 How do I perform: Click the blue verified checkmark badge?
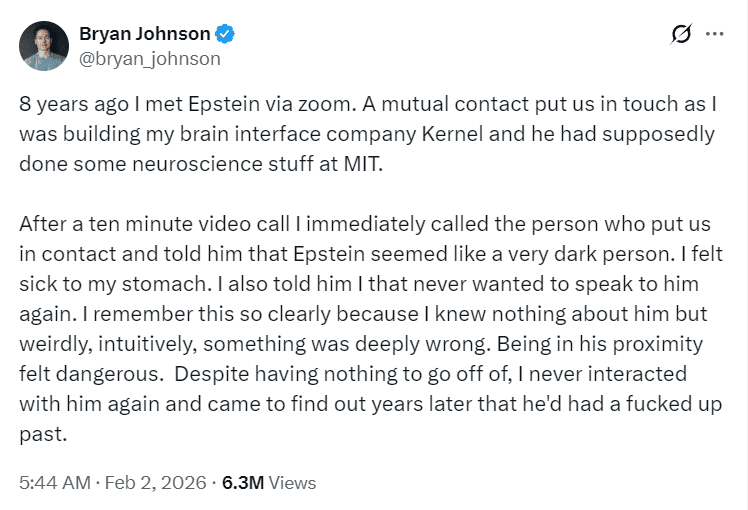[x=226, y=34]
